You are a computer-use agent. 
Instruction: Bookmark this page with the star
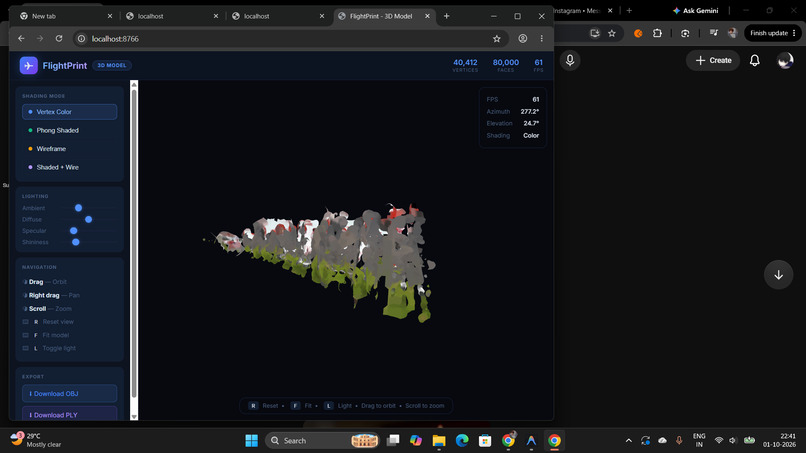click(x=497, y=39)
